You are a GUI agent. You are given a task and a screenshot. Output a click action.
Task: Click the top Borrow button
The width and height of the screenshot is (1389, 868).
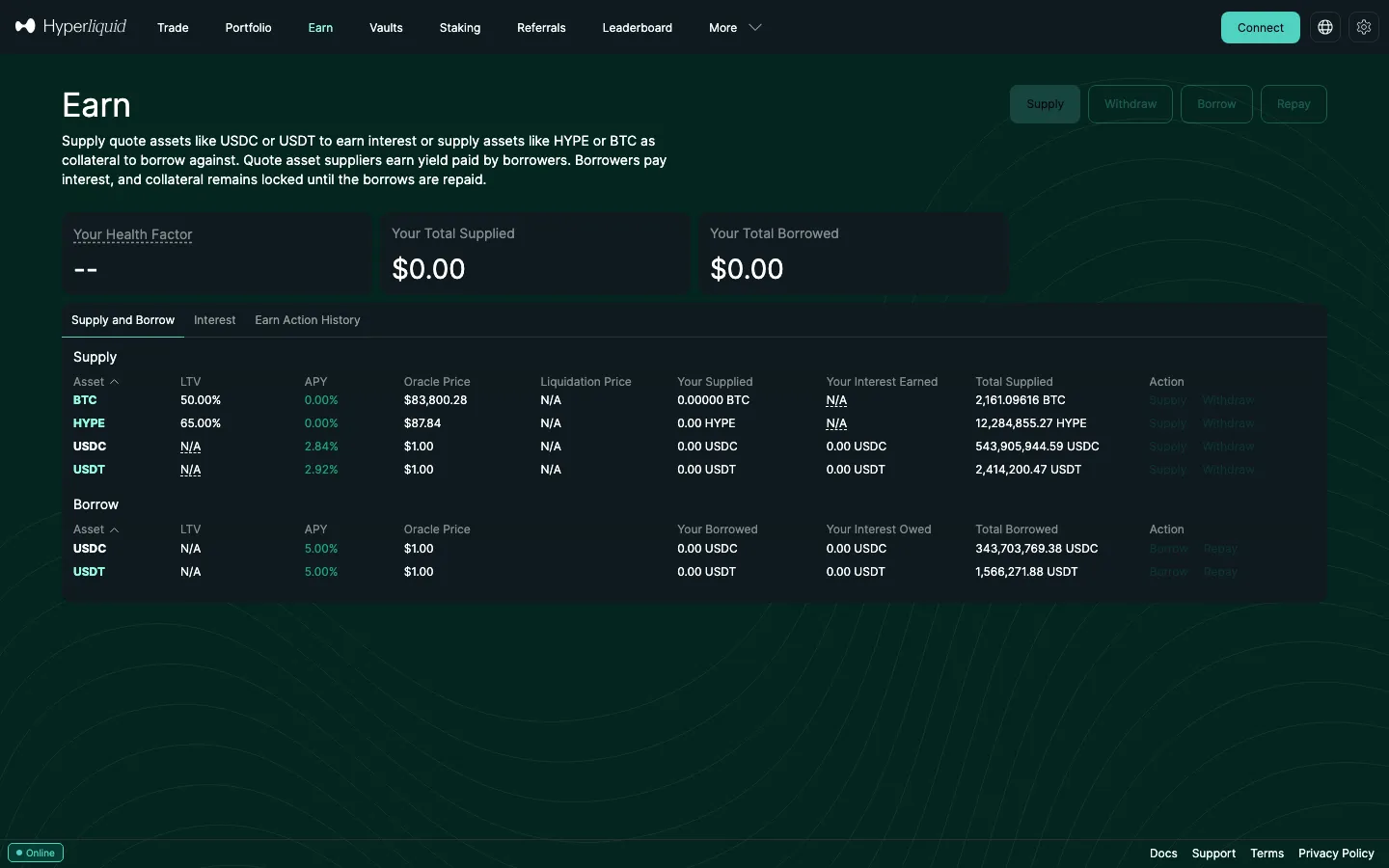pos(1216,104)
